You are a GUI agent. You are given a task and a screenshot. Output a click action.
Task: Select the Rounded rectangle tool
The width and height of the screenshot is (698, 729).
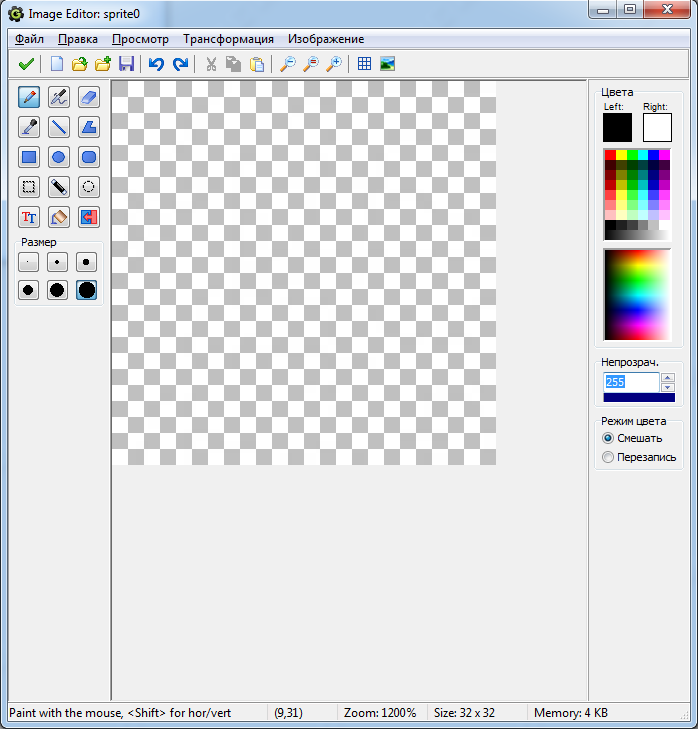88,157
